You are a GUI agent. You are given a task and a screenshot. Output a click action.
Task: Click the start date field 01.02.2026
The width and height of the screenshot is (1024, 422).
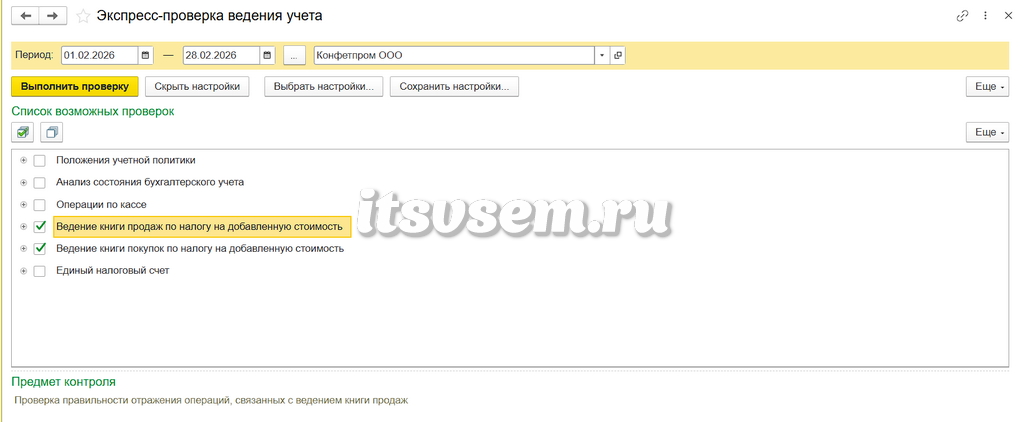(100, 56)
